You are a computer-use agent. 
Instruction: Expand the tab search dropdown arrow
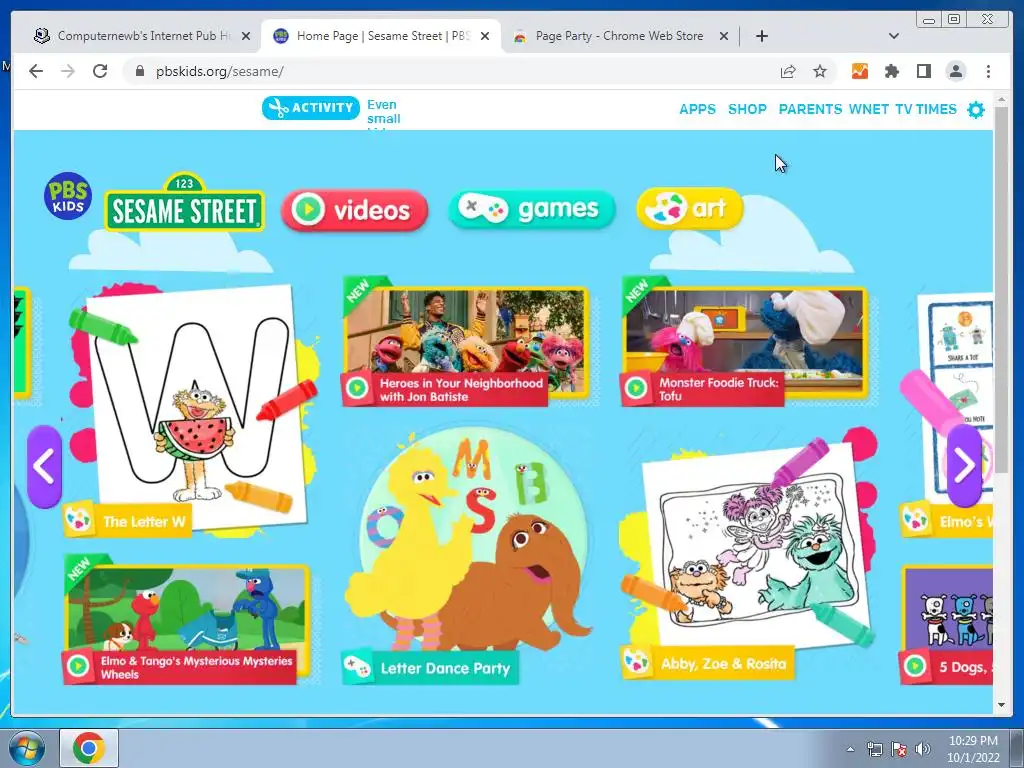894,36
